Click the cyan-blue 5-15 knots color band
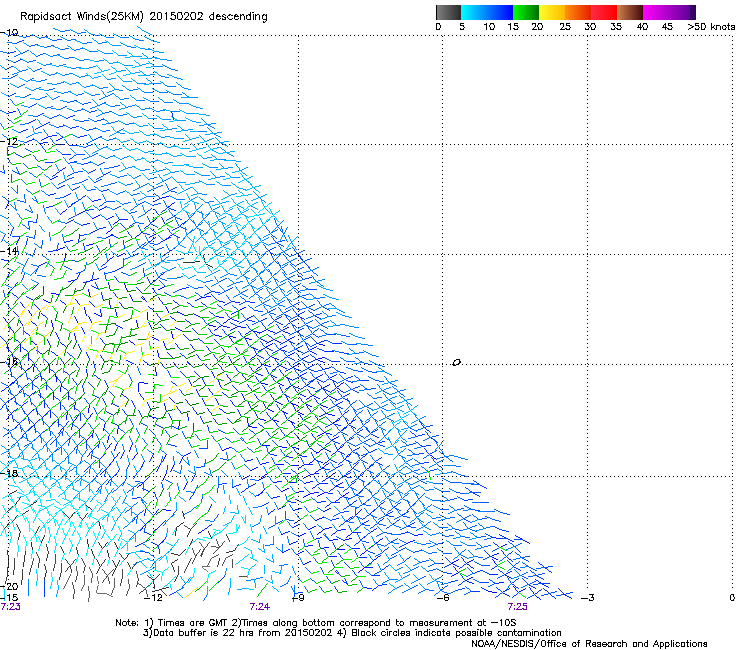This screenshot has width=740, height=650. (x=487, y=12)
